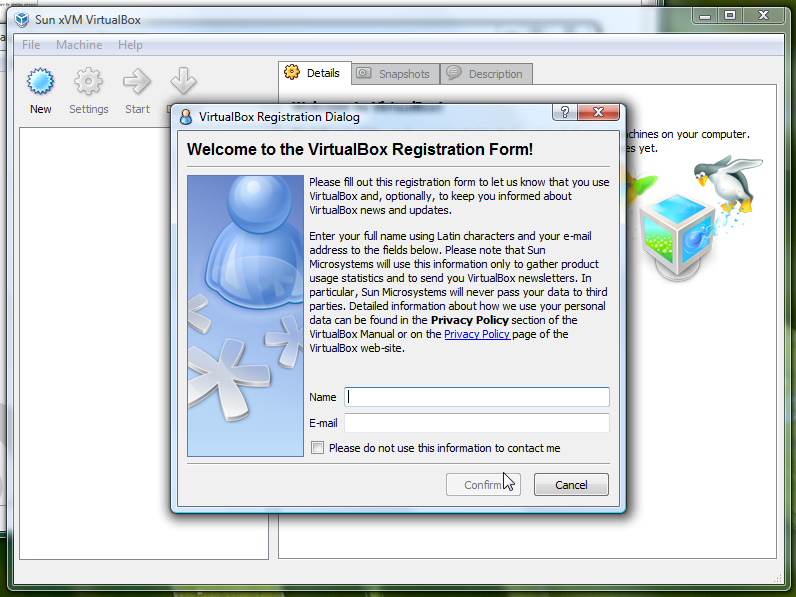Viewport: 796px width, 597px height.
Task: Maximize the Sun xVM VirtualBox window
Action: pos(730,16)
